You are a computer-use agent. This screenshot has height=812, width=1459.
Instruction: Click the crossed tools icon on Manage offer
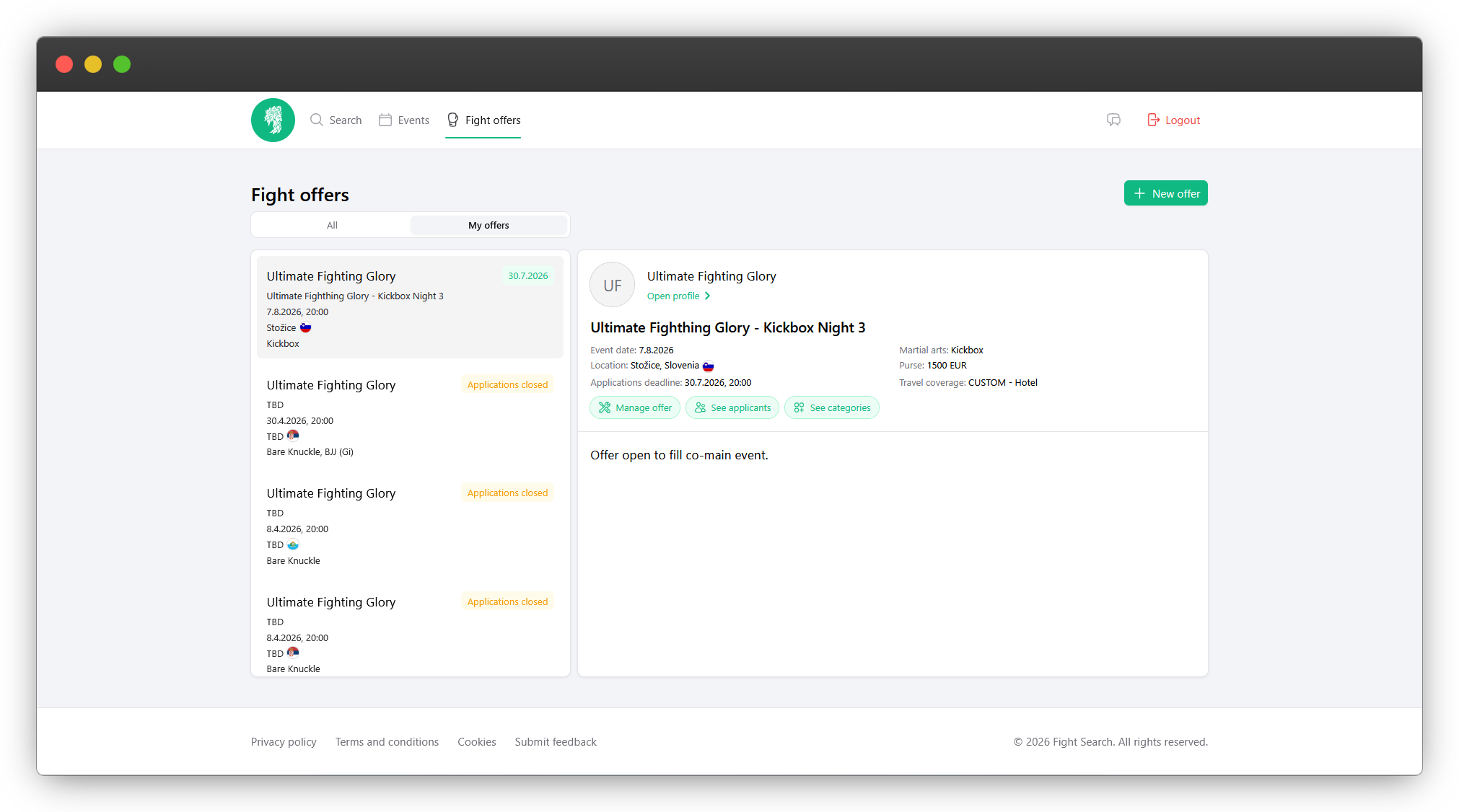(605, 407)
